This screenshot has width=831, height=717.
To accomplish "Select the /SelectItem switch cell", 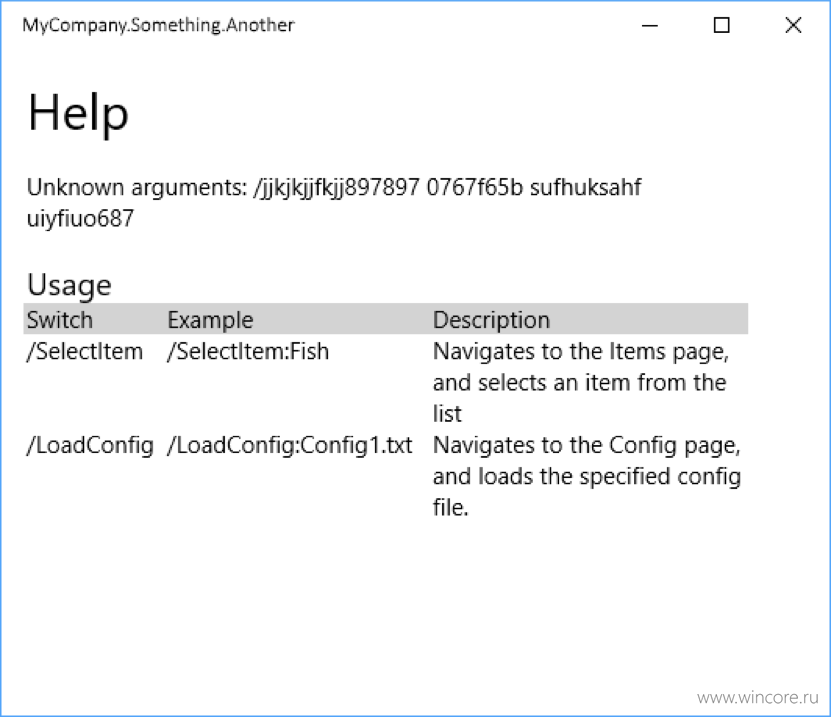I will click(x=85, y=351).
